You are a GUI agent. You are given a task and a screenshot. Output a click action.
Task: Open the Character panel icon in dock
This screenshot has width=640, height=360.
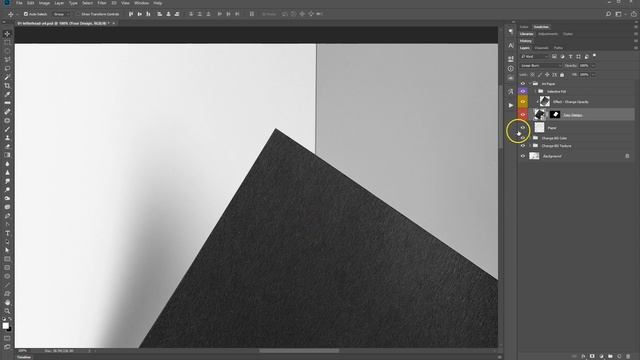[x=511, y=46]
